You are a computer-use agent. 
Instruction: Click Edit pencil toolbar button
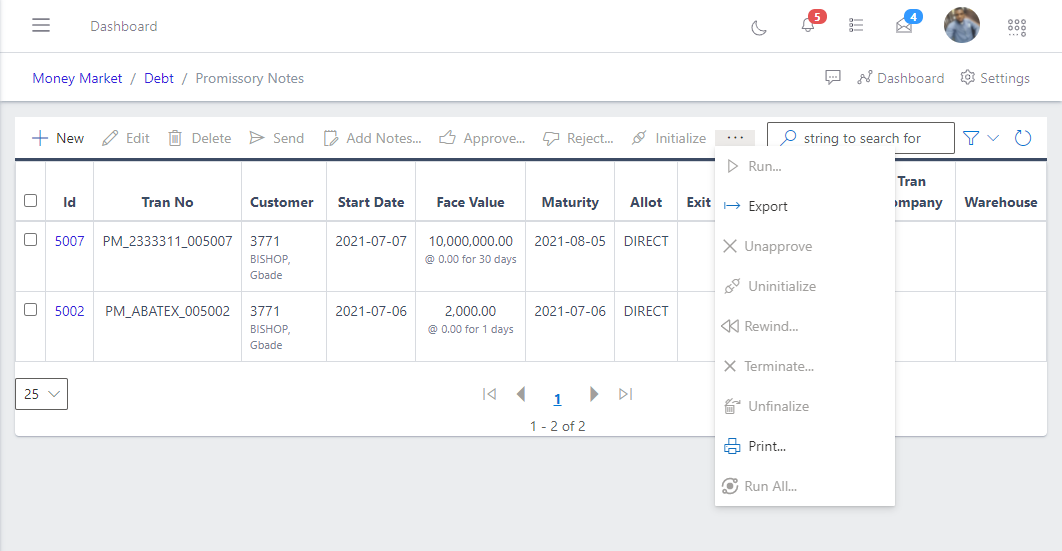tap(126, 138)
